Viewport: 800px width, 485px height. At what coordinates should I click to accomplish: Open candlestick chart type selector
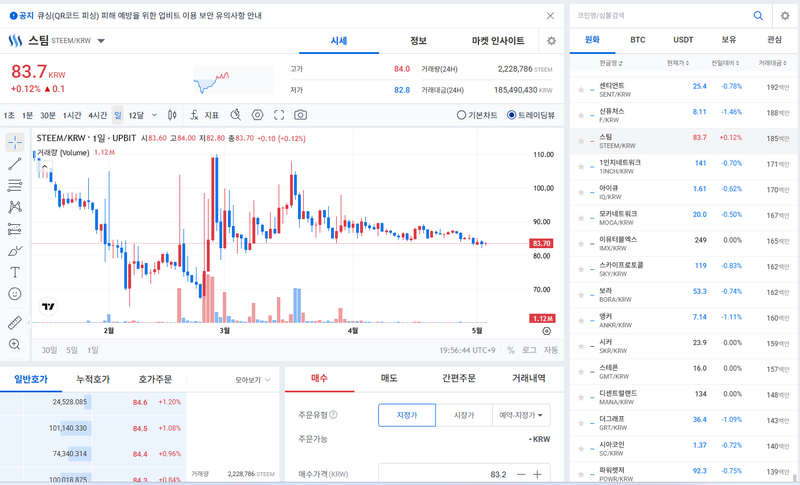coord(172,115)
